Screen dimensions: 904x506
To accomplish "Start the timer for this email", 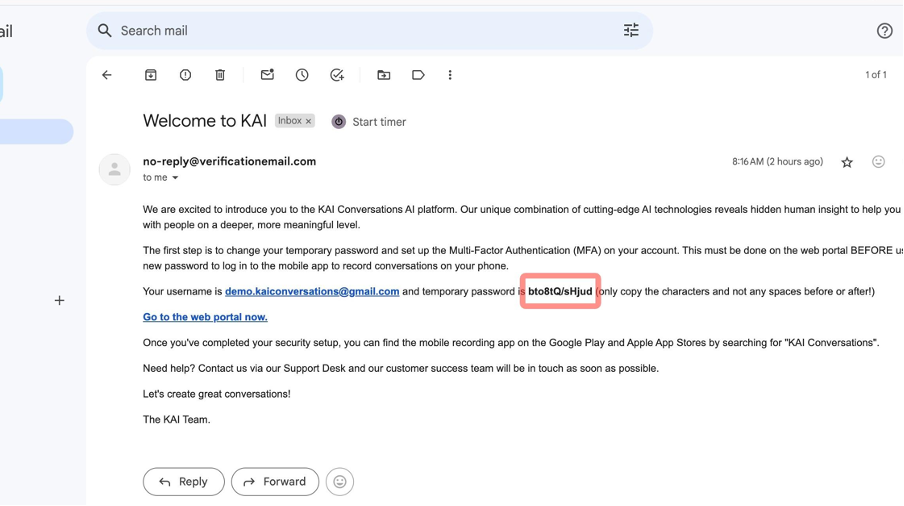I will click(x=369, y=122).
